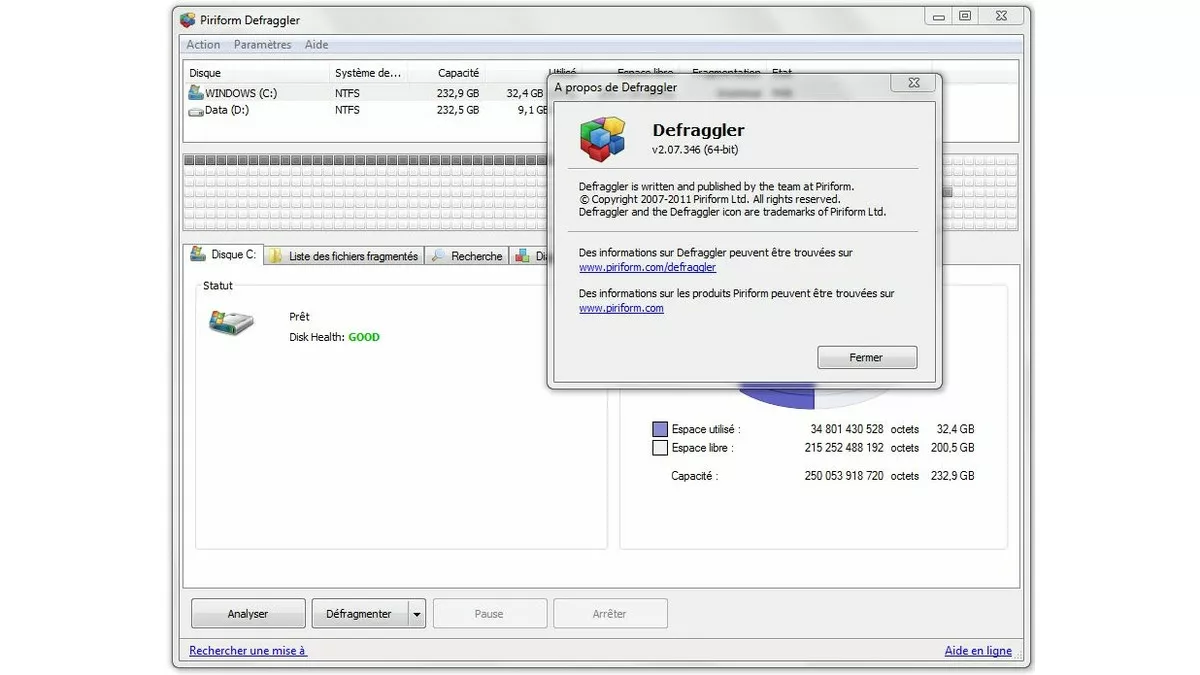Sort by the Capacité column header
The width and height of the screenshot is (1200, 675).
click(x=460, y=72)
